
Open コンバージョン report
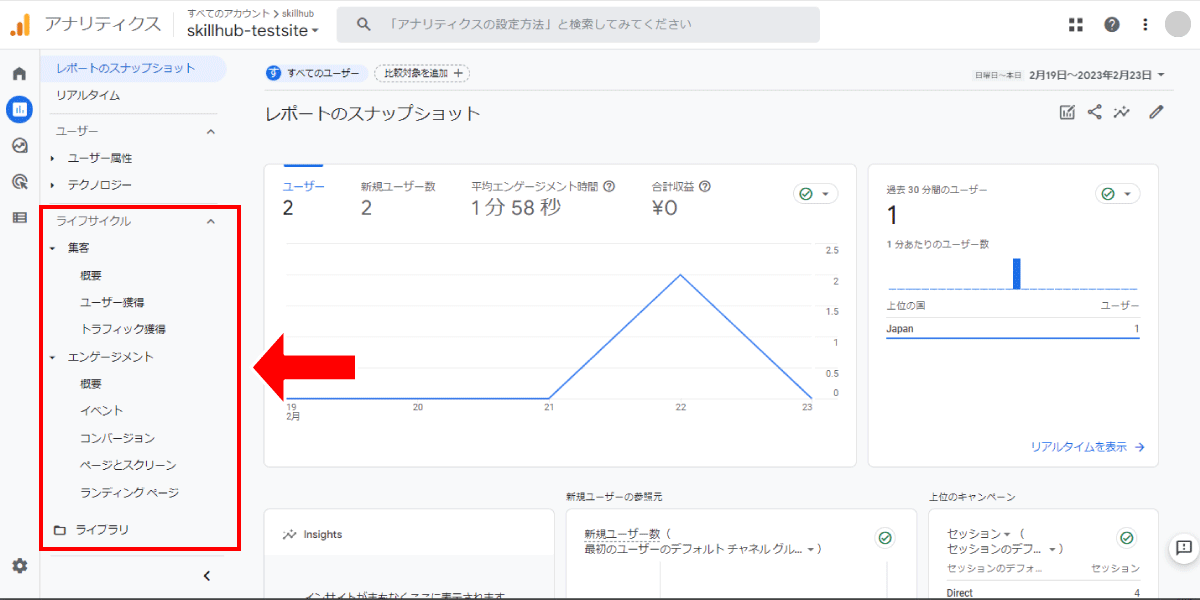click(x=118, y=438)
